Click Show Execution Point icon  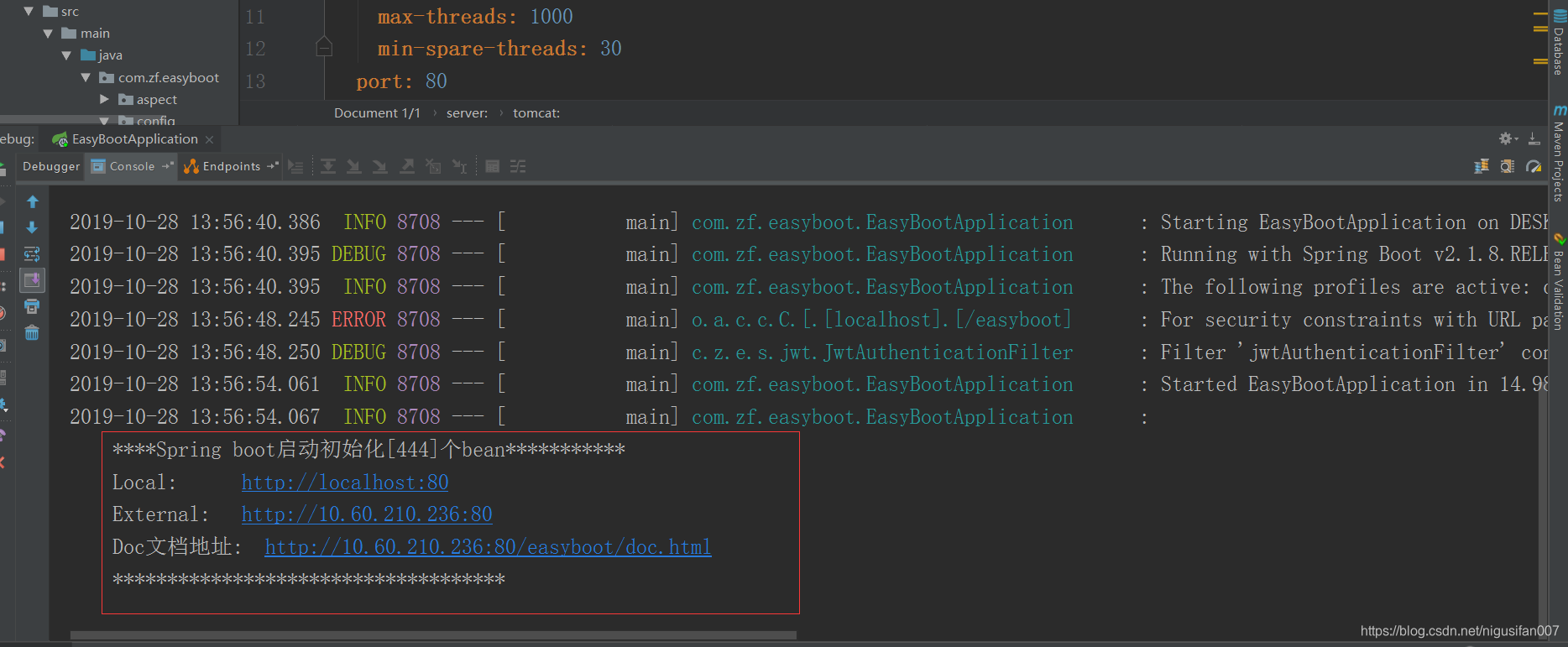click(x=295, y=166)
